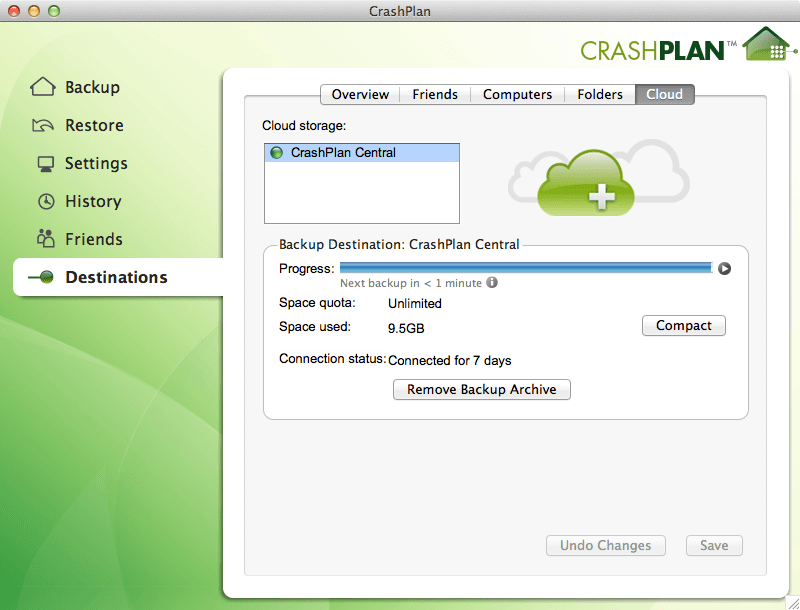800x610 pixels.
Task: Click the '9.5GB' space used value
Action: click(406, 328)
